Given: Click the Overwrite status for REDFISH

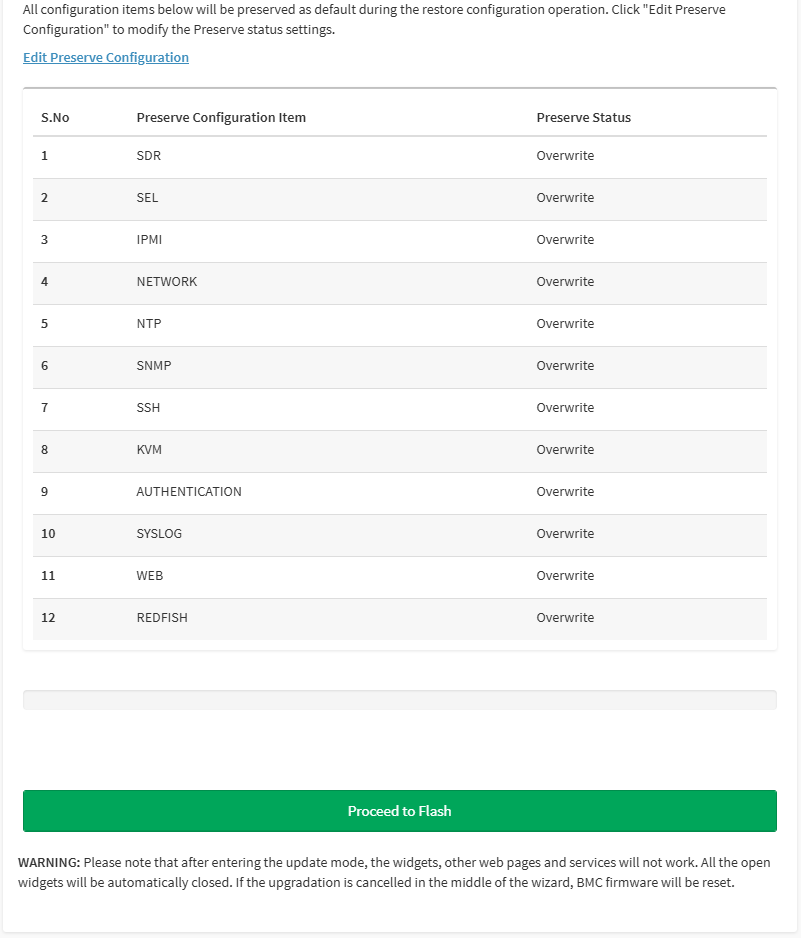Looking at the screenshot, I should click(565, 618).
